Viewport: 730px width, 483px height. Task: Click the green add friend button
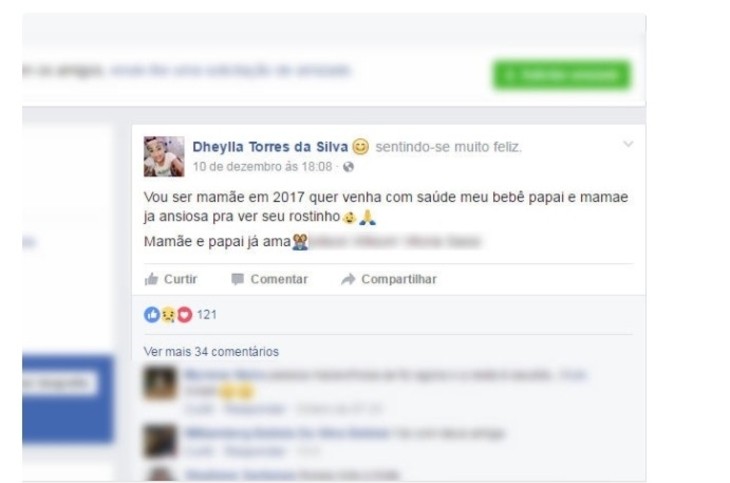tap(562, 75)
